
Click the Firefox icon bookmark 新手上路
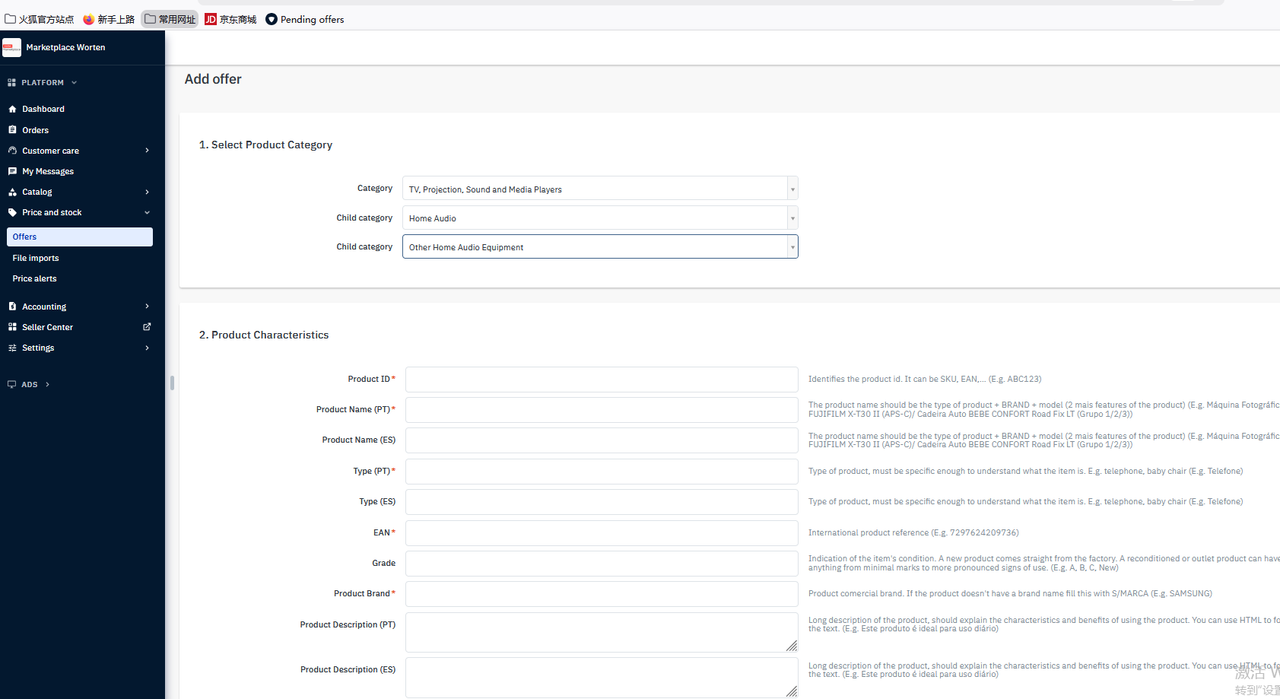89,19
